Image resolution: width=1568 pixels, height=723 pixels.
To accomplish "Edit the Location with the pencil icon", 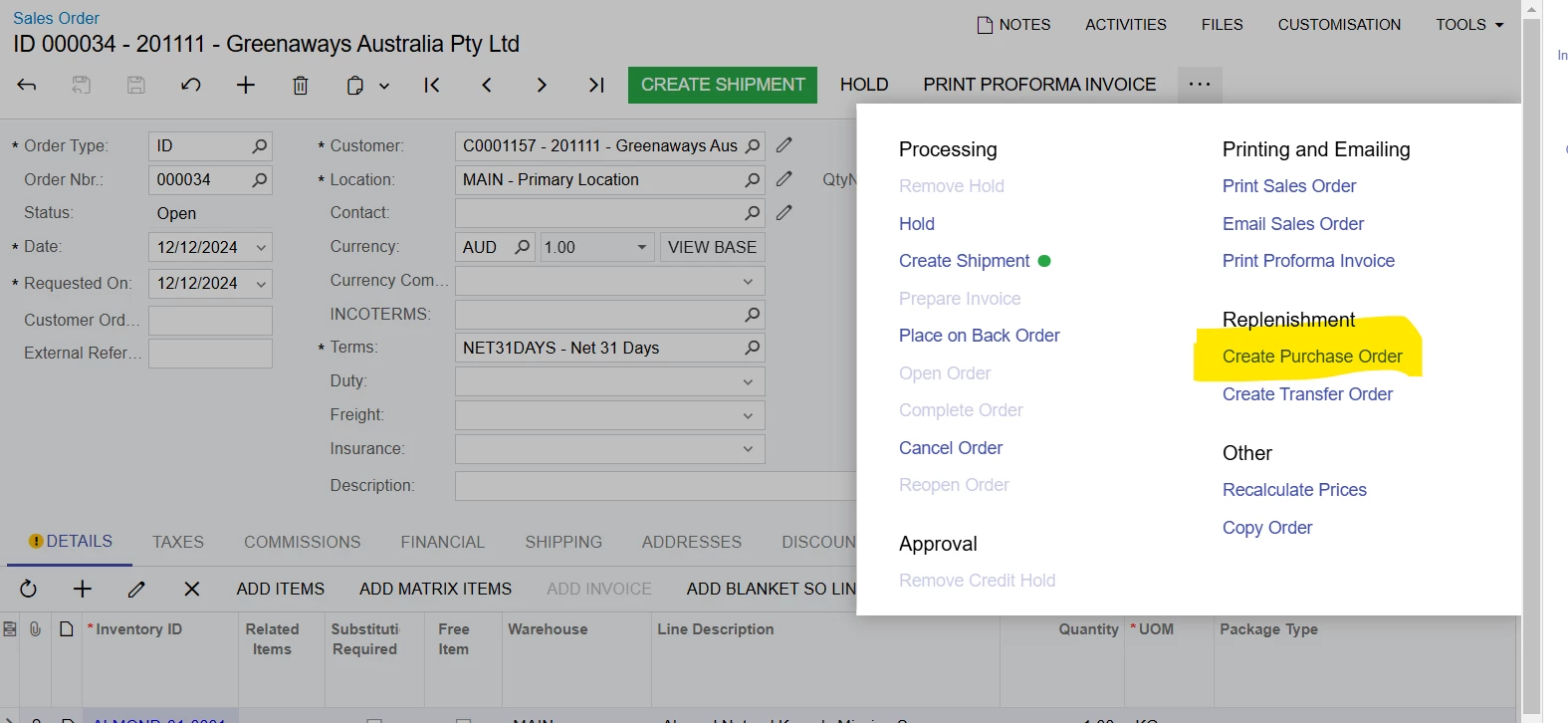I will 784,179.
